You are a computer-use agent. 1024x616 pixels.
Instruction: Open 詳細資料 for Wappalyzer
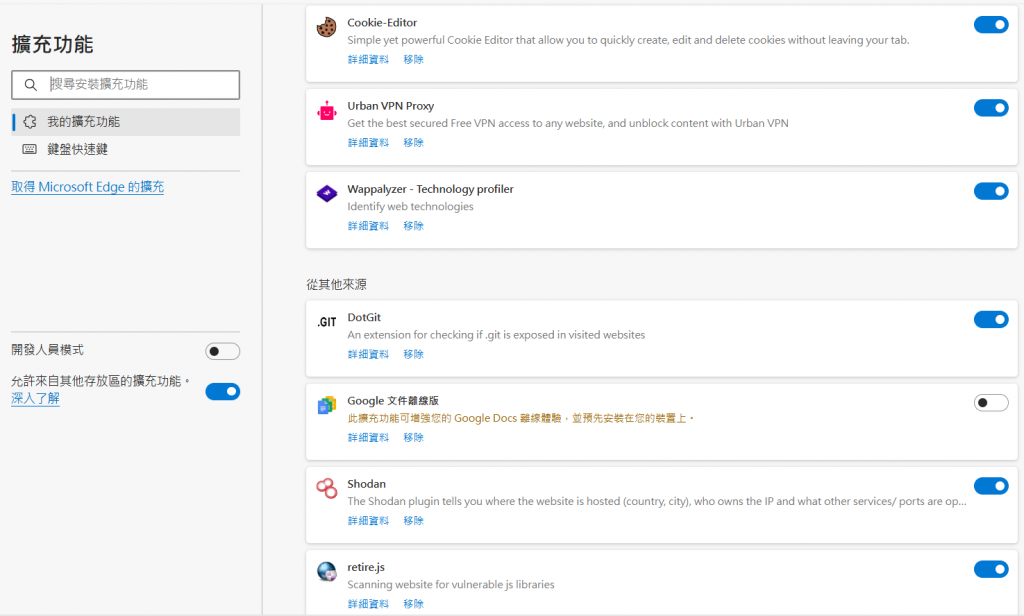click(368, 226)
